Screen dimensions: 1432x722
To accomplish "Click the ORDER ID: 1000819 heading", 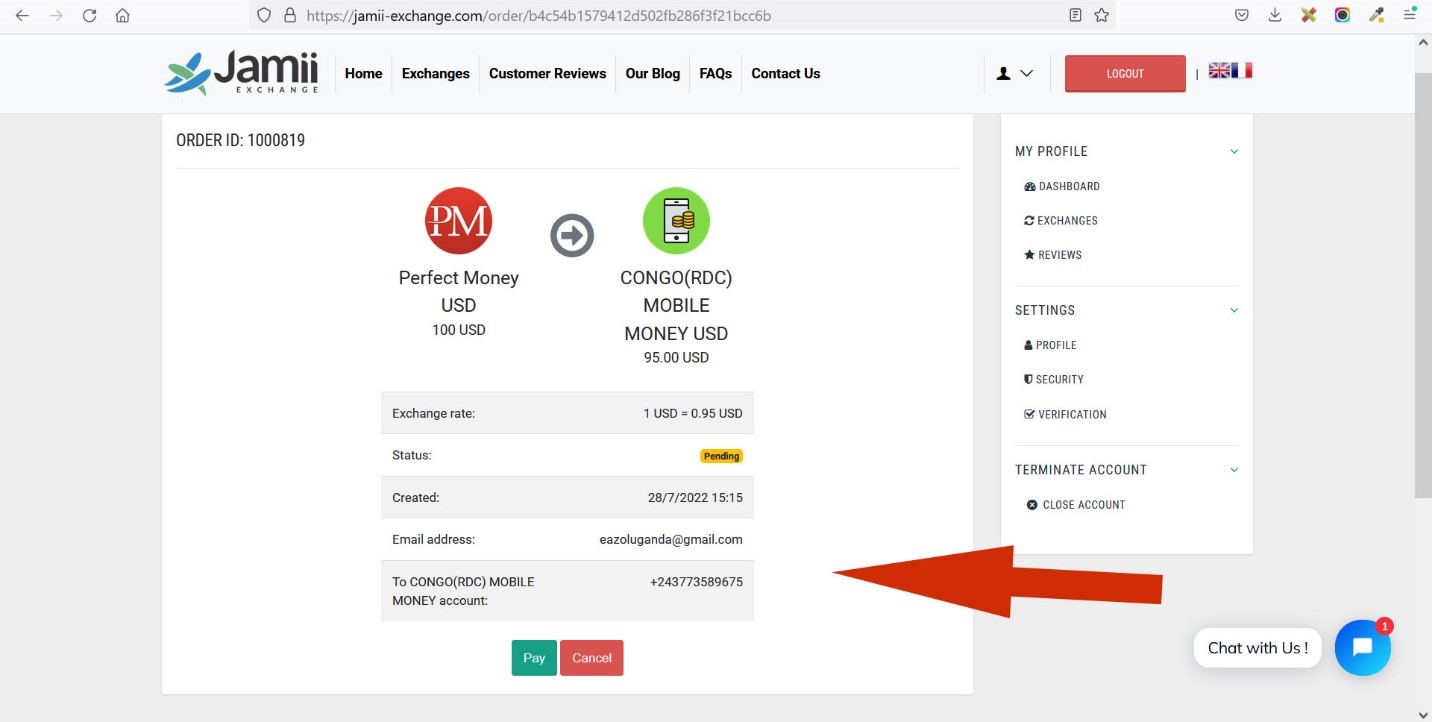I will tap(240, 140).
